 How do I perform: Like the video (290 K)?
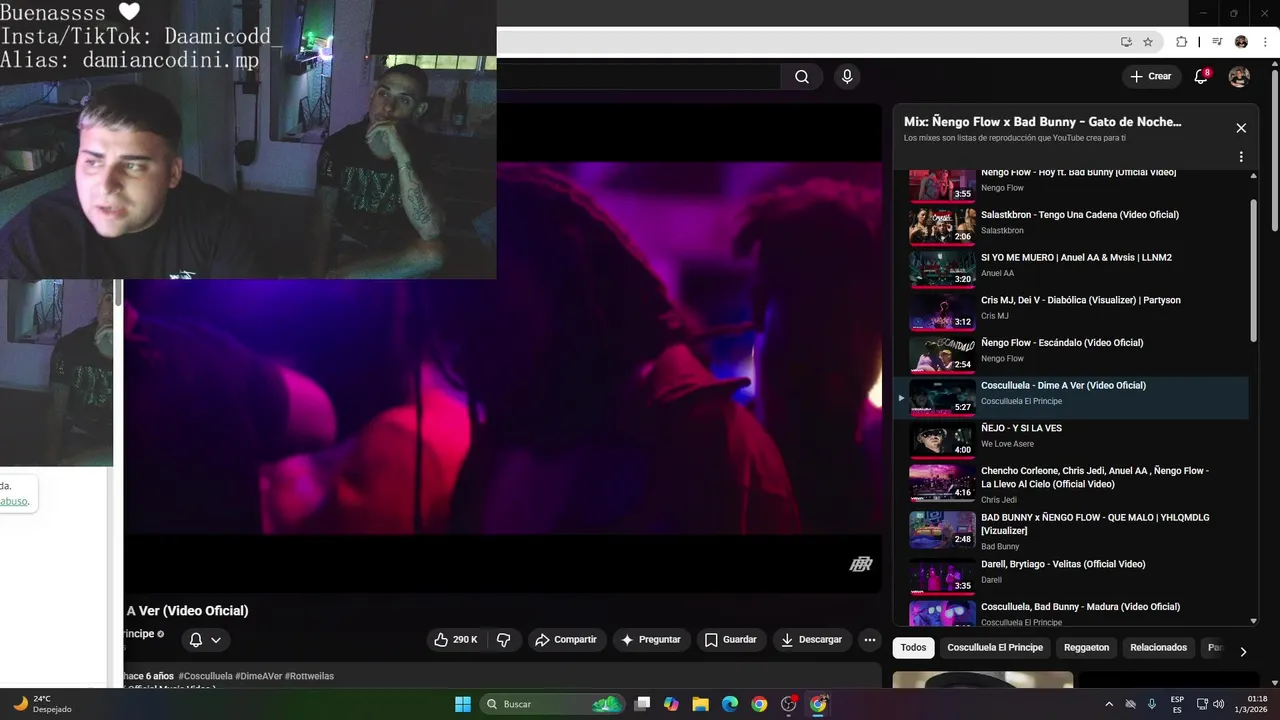coord(455,640)
